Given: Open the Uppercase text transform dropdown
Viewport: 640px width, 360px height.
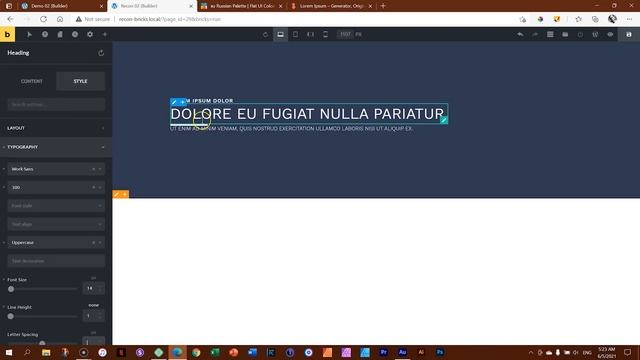Looking at the screenshot, I should (x=56, y=242).
